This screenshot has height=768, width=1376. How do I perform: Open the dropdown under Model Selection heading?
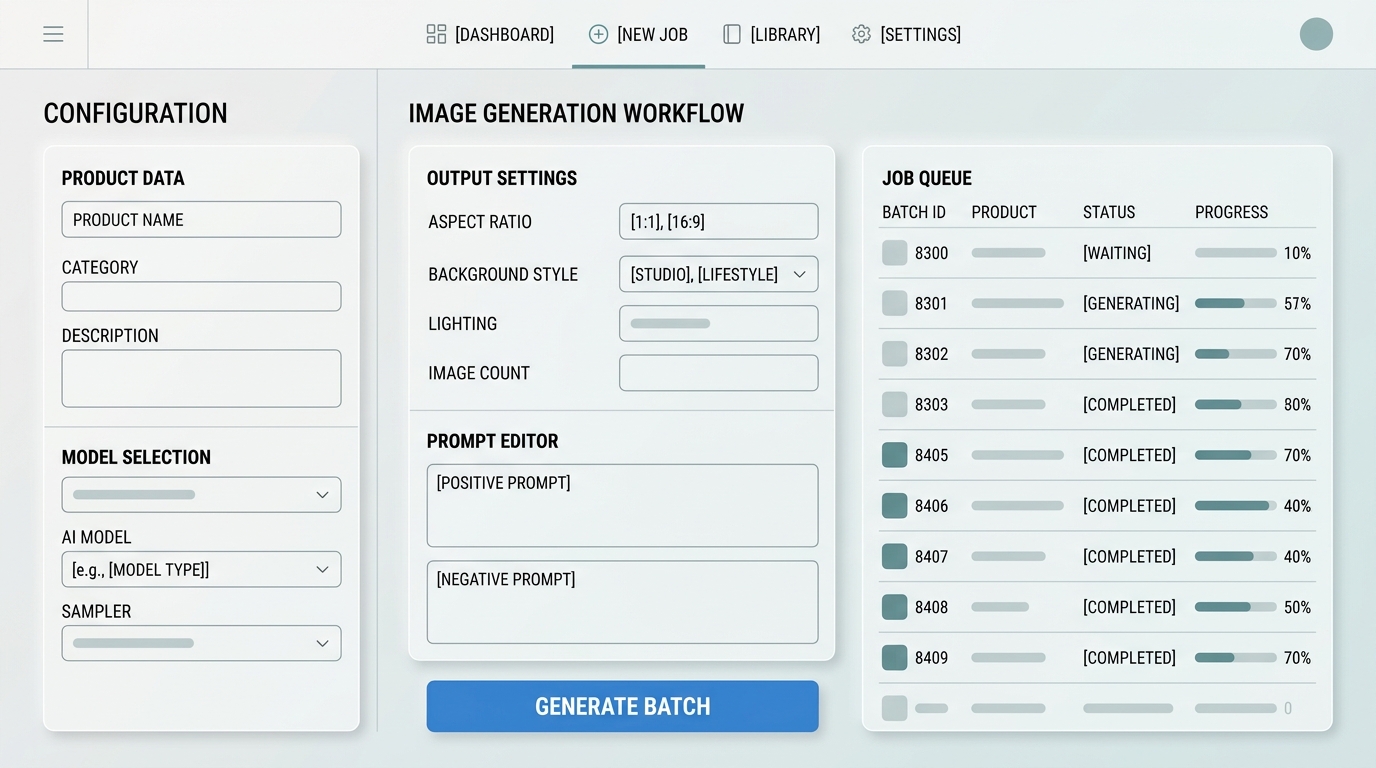(x=201, y=495)
